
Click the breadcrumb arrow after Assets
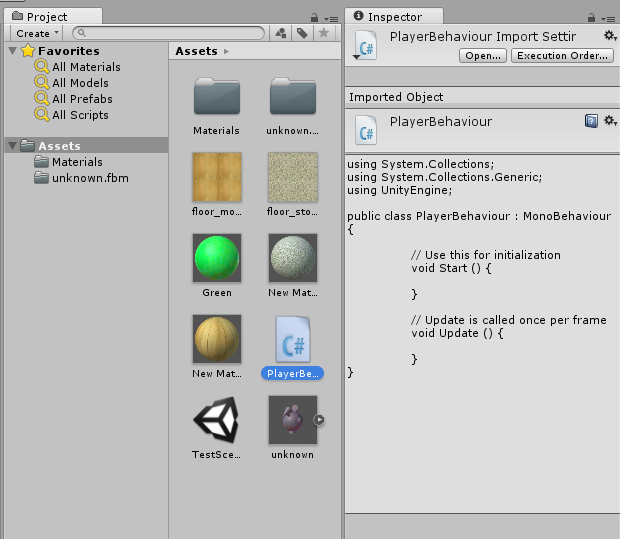[x=226, y=51]
